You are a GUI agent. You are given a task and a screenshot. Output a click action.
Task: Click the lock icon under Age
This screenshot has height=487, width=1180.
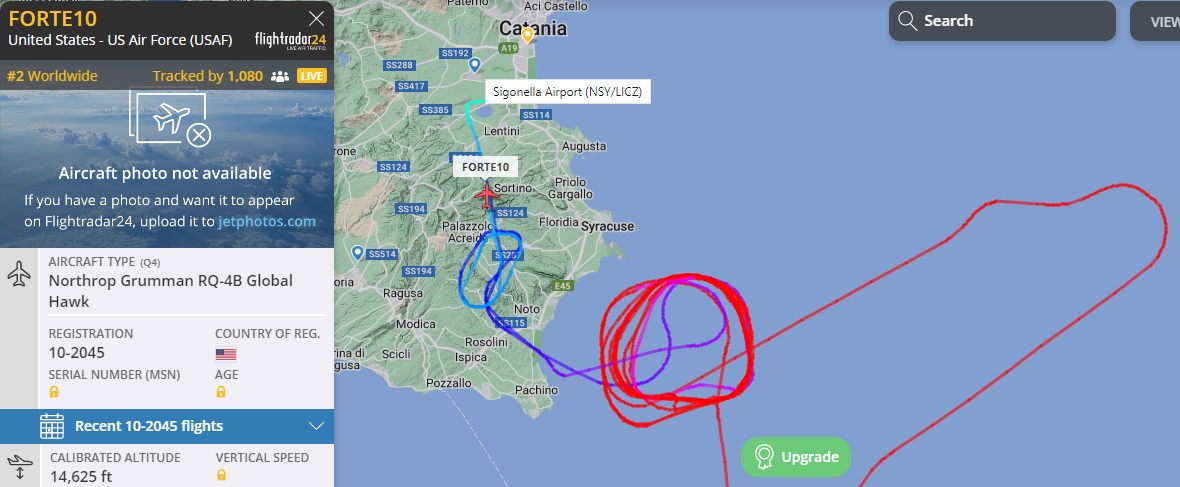[x=220, y=392]
